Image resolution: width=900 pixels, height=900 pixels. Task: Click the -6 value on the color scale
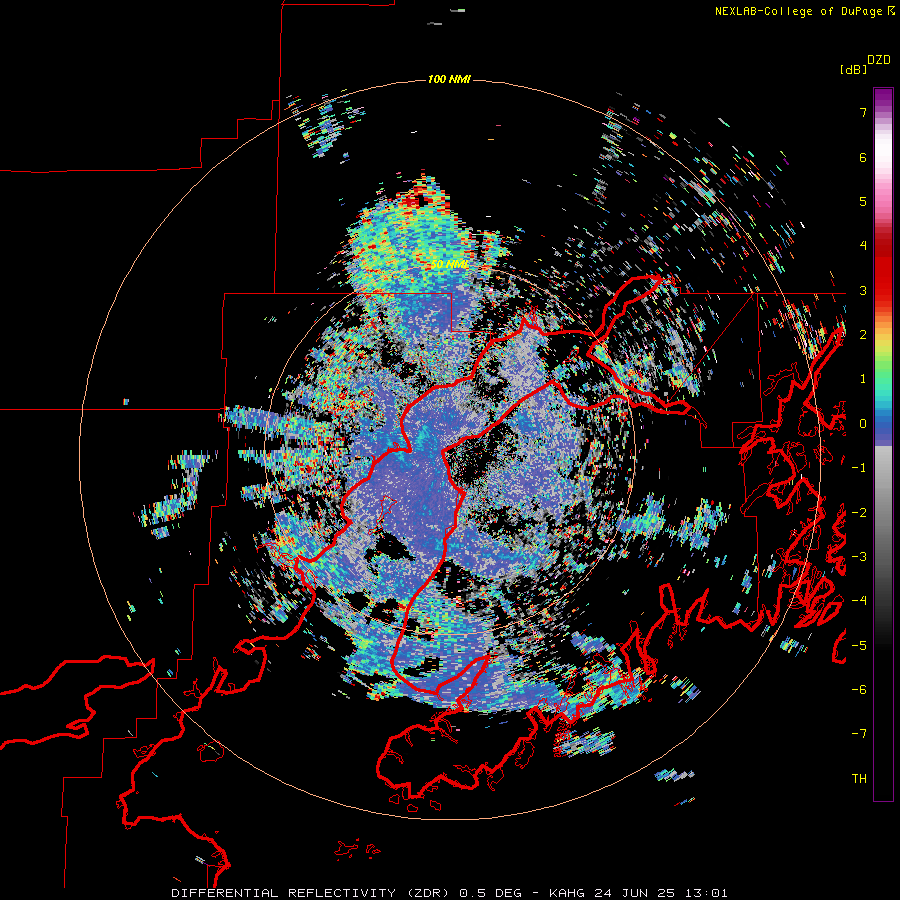click(x=859, y=689)
